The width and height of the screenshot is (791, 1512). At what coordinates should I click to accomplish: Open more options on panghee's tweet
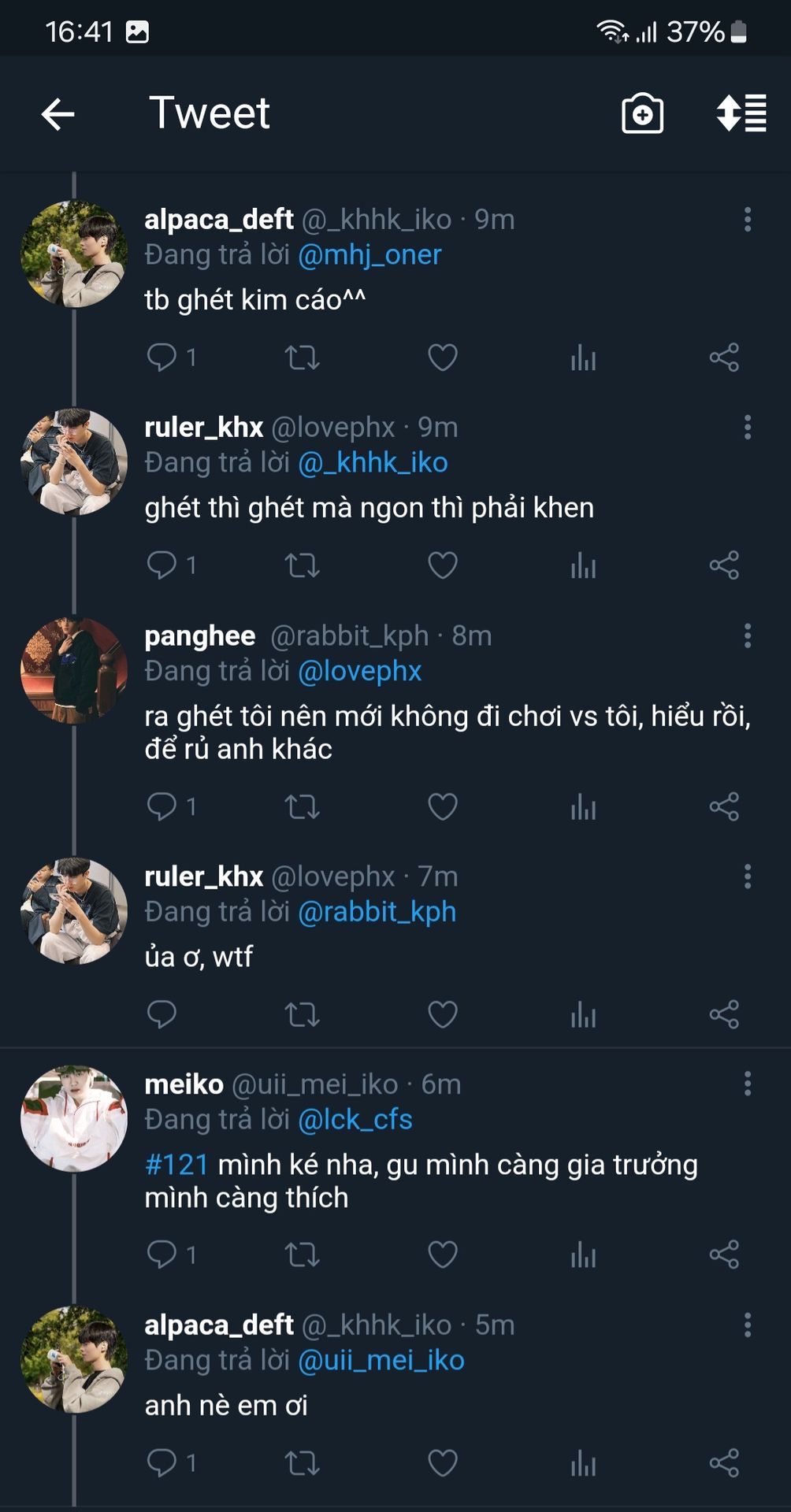point(747,636)
